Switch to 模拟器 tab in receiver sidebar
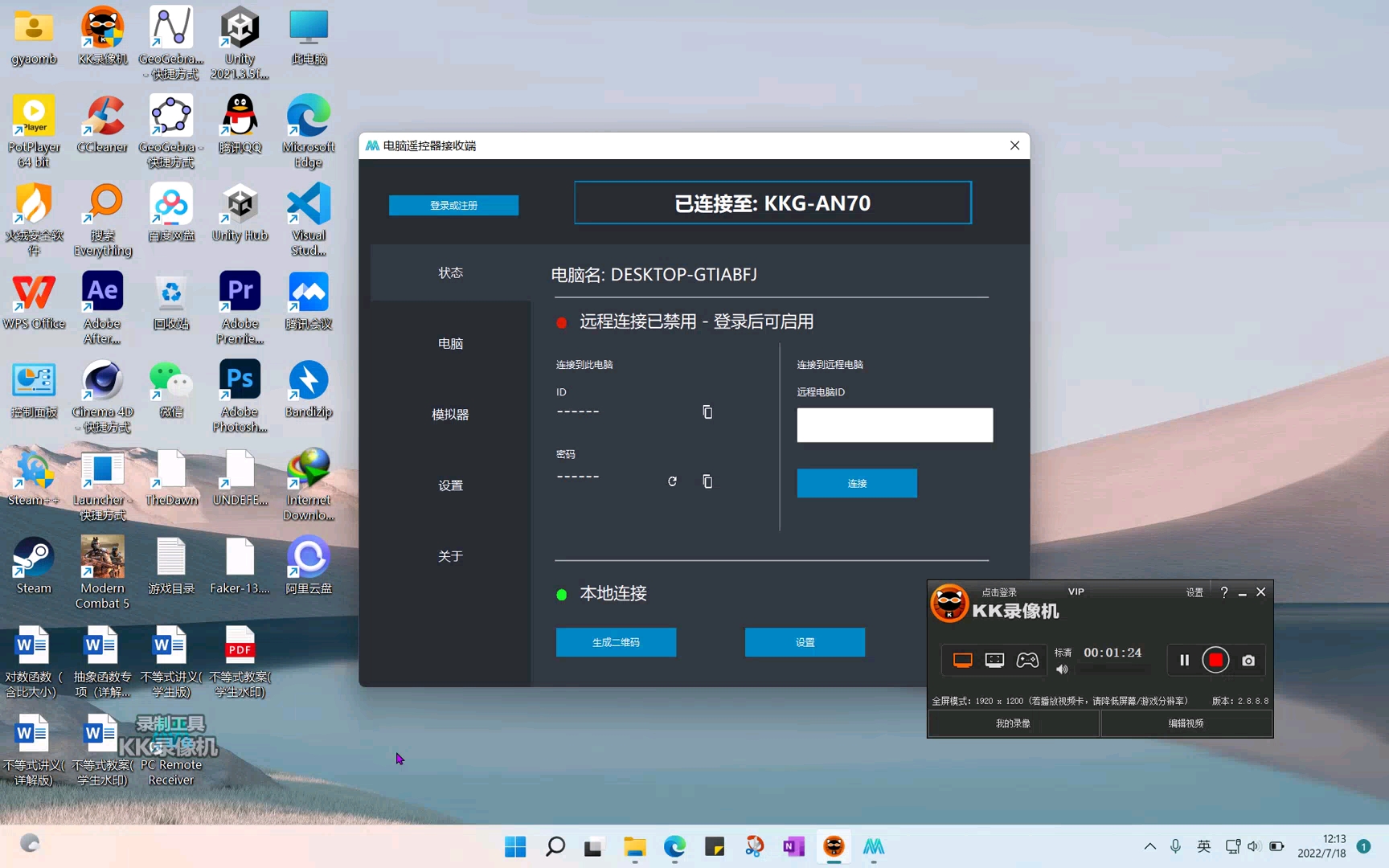1389x868 pixels. [x=450, y=415]
